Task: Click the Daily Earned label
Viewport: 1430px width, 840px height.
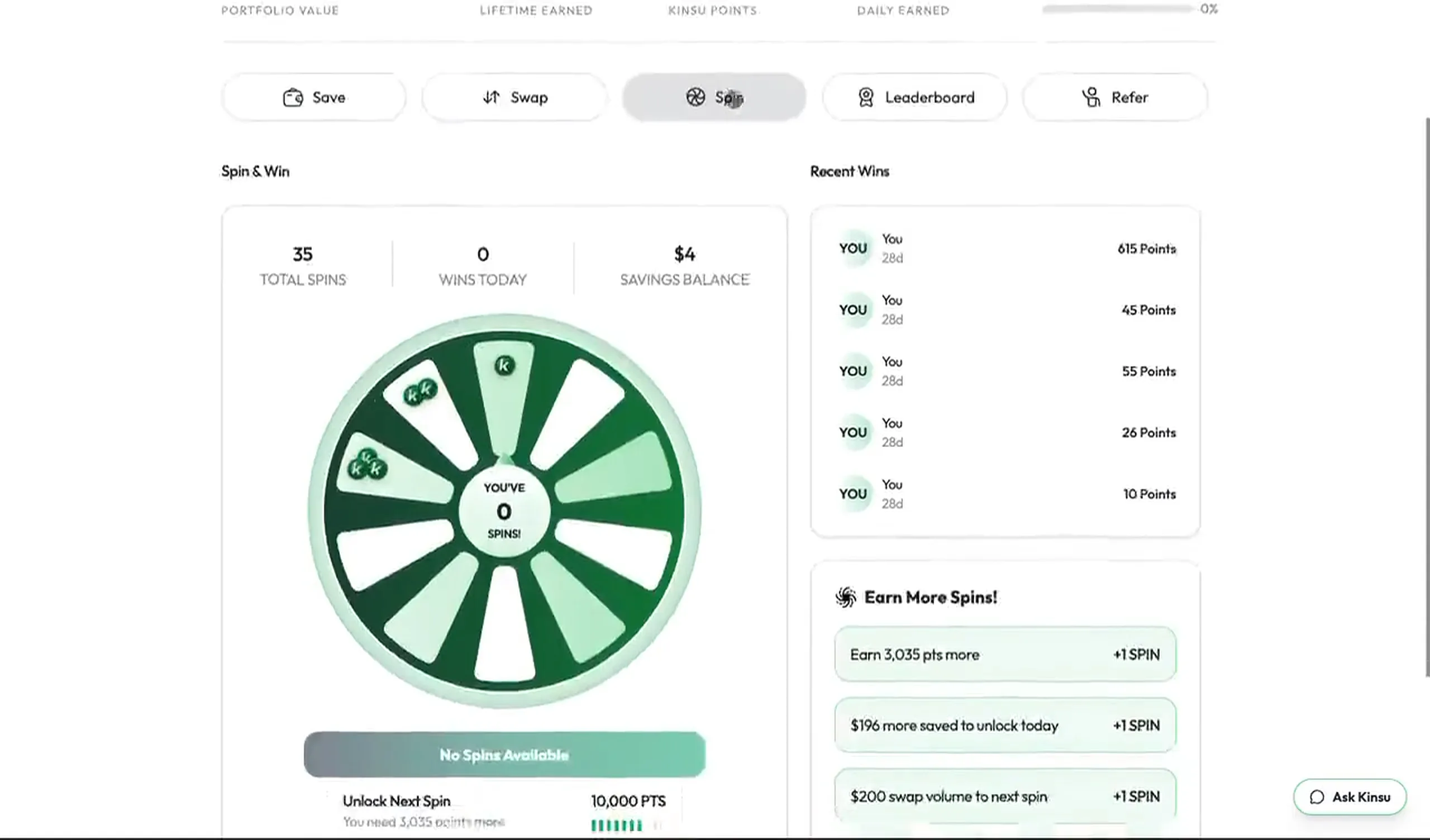Action: coord(903,10)
